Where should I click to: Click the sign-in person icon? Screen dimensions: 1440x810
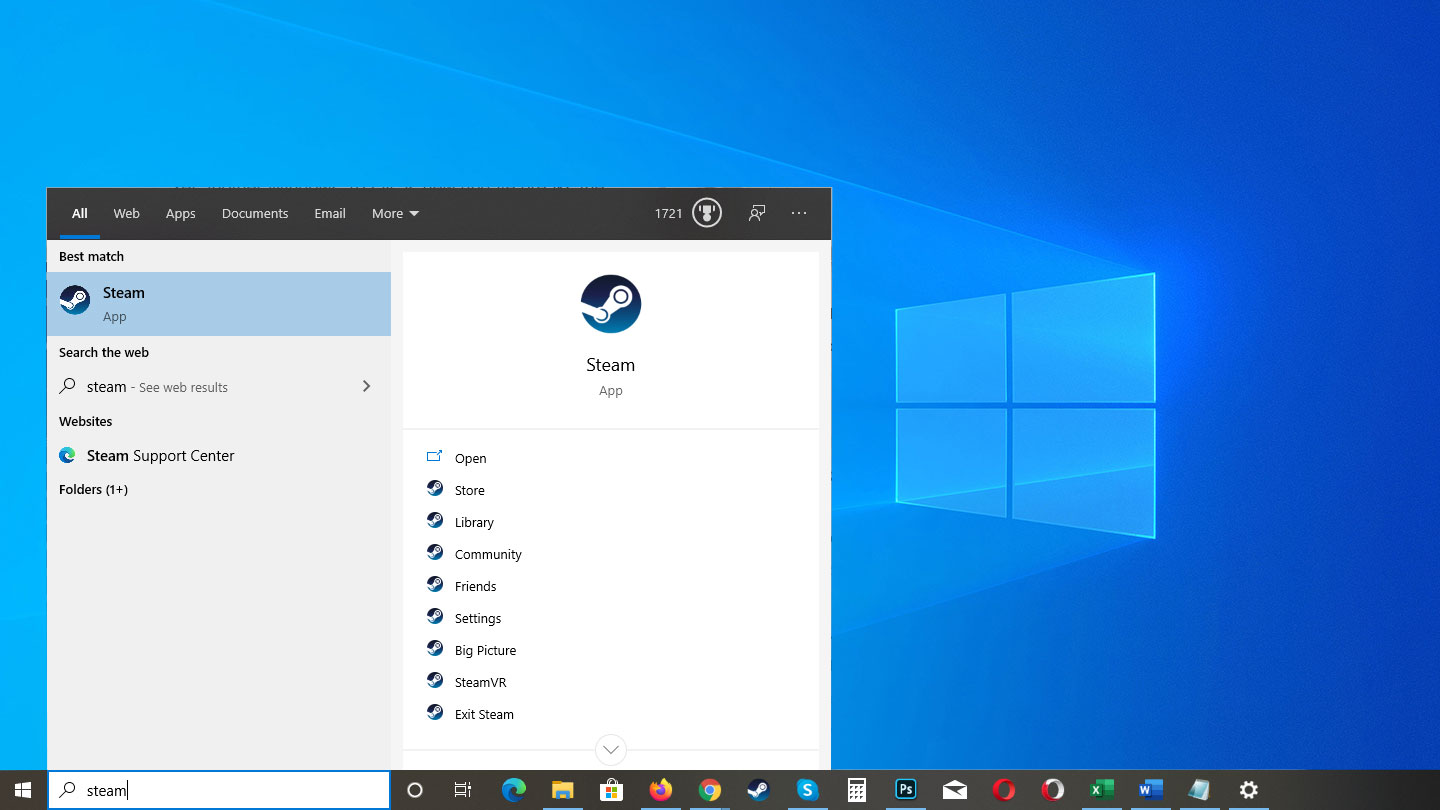pos(757,212)
